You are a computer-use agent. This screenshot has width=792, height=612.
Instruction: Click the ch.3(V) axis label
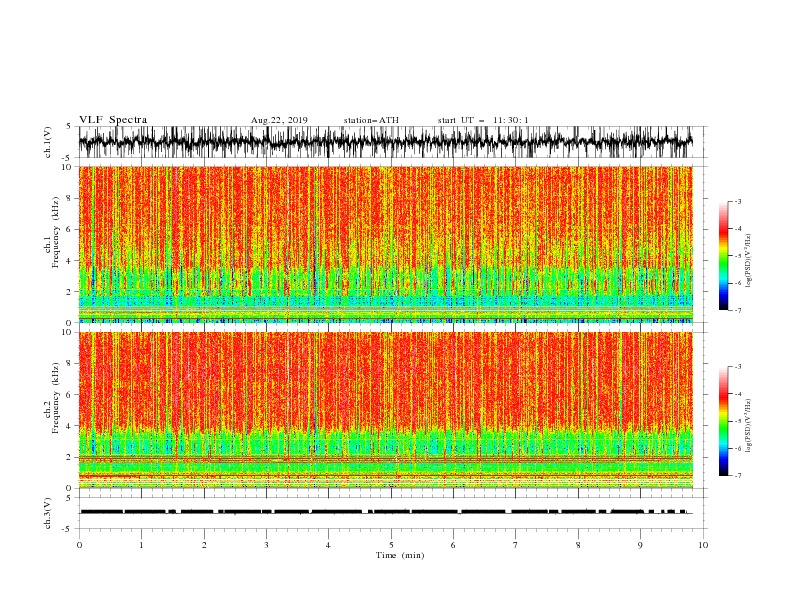pos(48,513)
